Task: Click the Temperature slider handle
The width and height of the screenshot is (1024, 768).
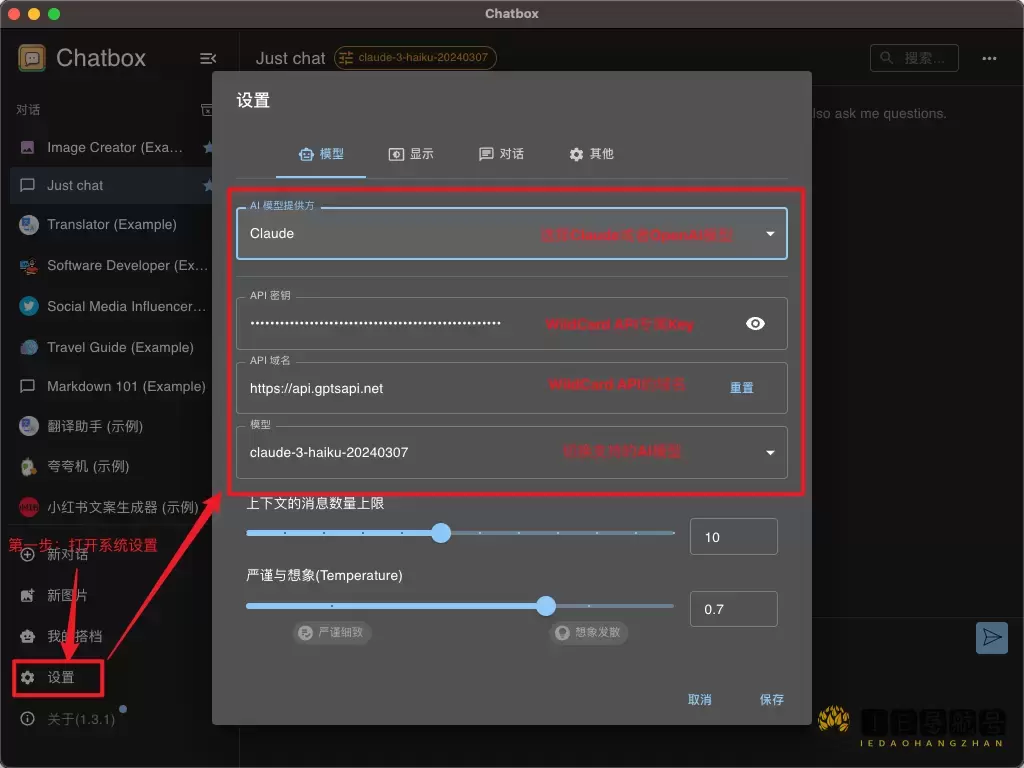Action: click(x=546, y=607)
